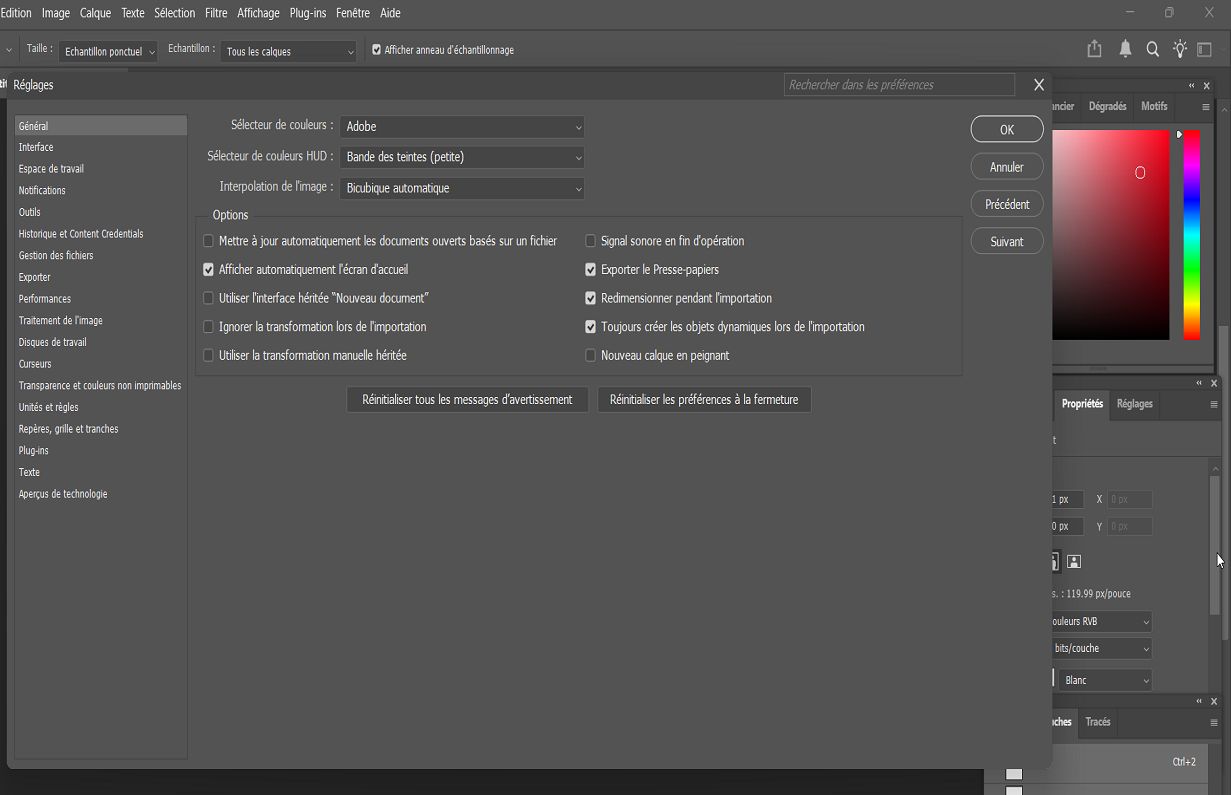
Task: Open Sélecteur de couleurs HUD dropdown
Action: point(462,157)
